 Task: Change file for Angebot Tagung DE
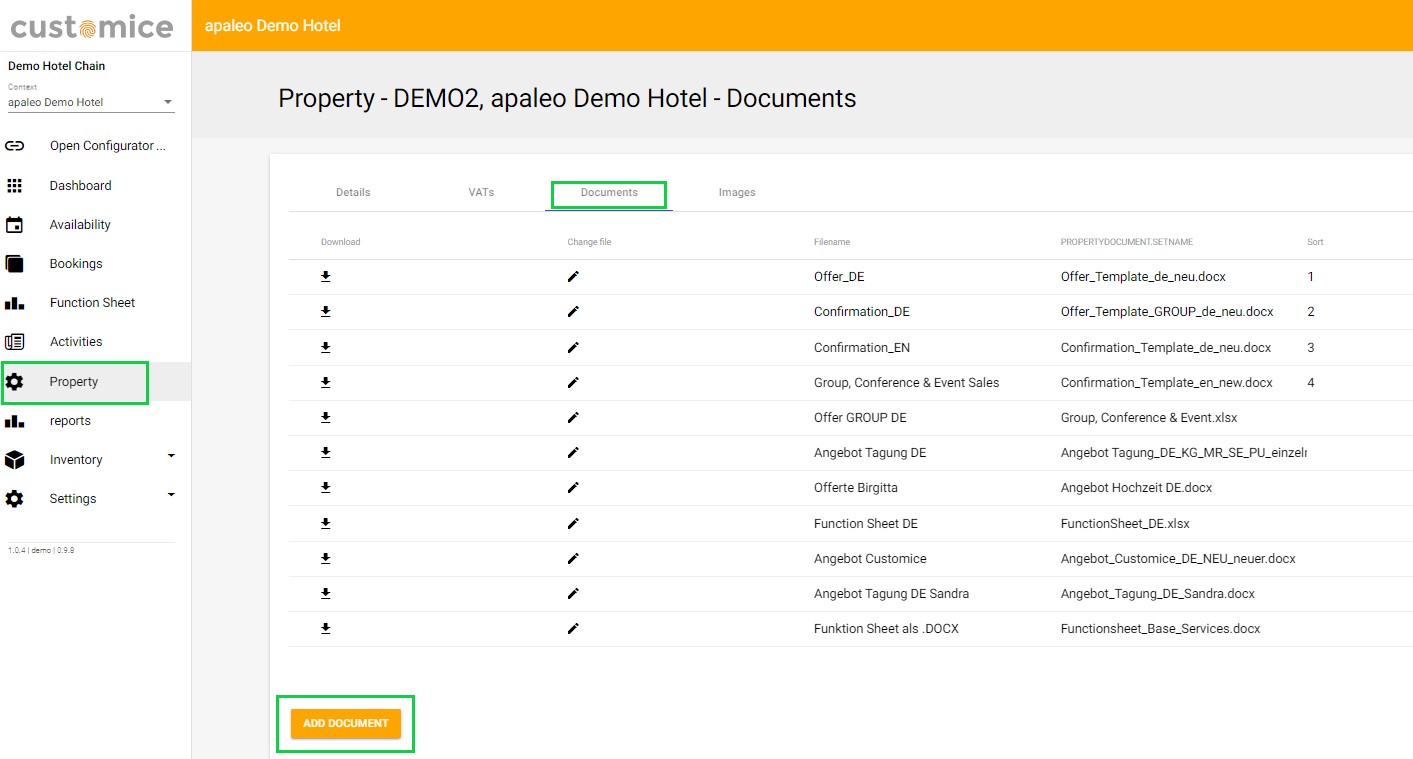point(573,452)
